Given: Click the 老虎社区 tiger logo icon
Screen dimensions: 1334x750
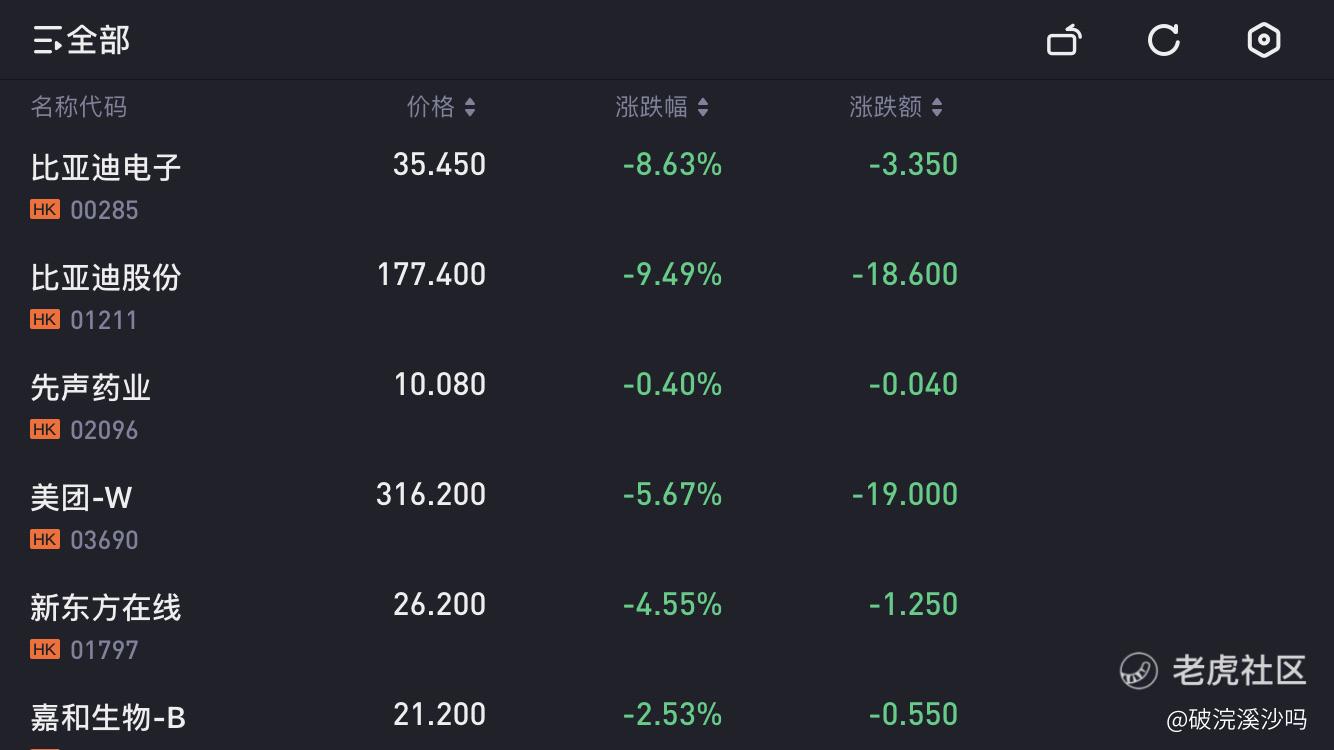Looking at the screenshot, I should click(1139, 671).
